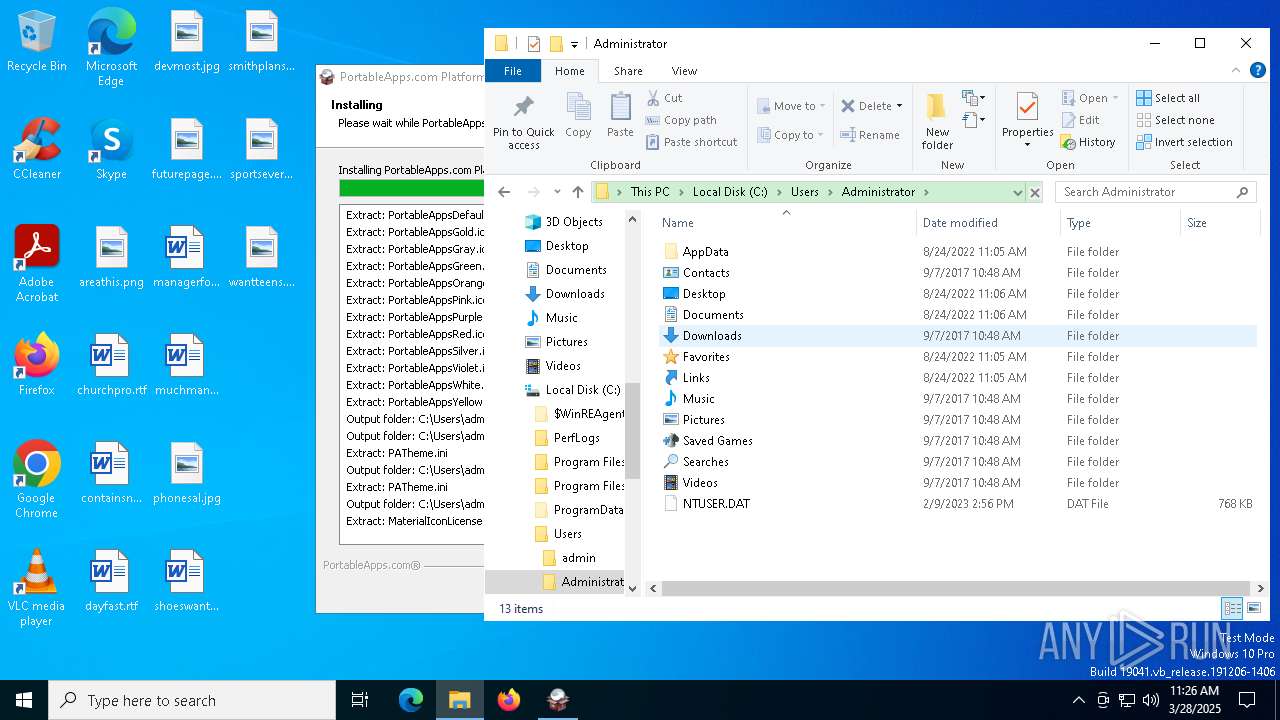Screen dimensions: 1280x720
Task: Sort by the Type column header
Action: (1119, 223)
